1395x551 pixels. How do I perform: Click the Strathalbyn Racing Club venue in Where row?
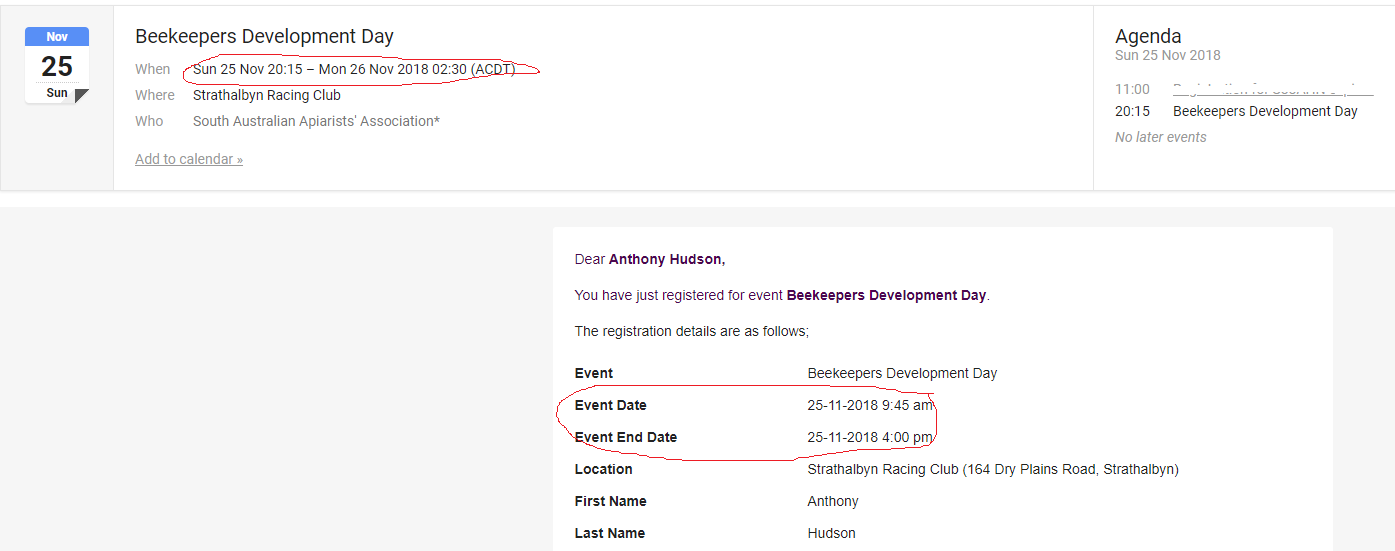click(266, 95)
